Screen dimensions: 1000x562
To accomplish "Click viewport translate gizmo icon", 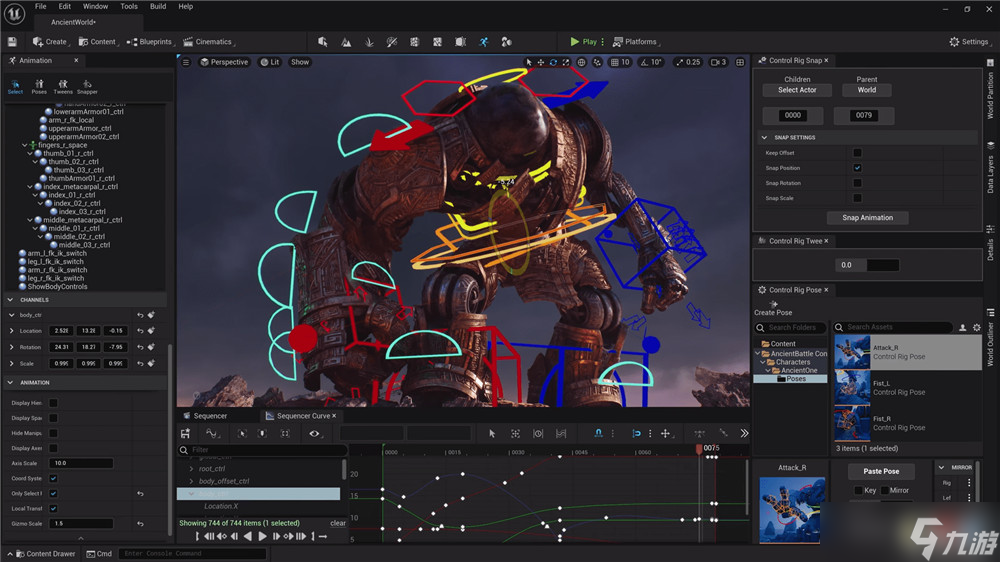I will 541,62.
